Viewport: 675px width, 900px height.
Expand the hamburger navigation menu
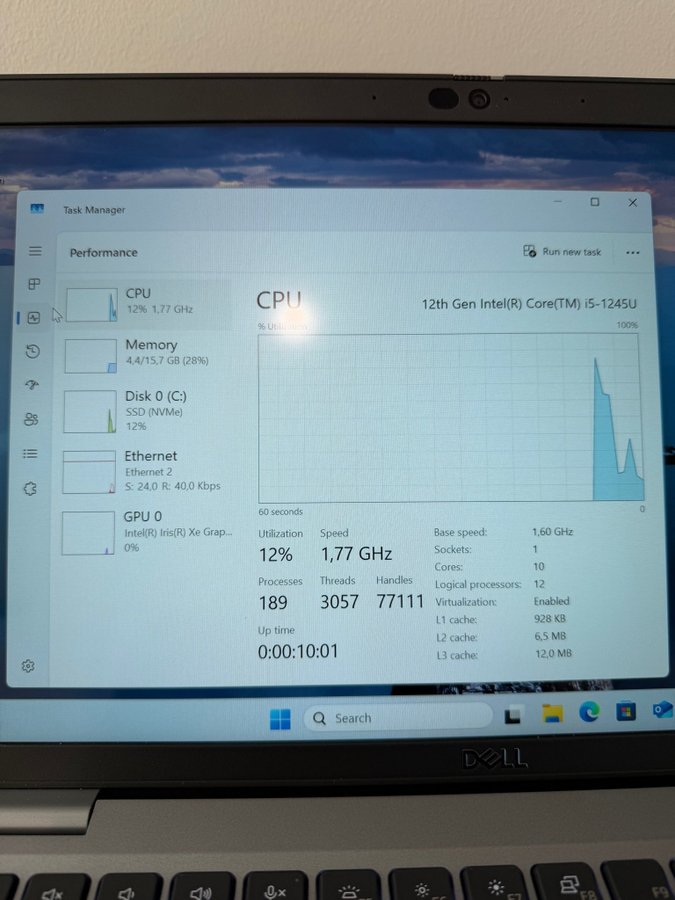click(35, 251)
